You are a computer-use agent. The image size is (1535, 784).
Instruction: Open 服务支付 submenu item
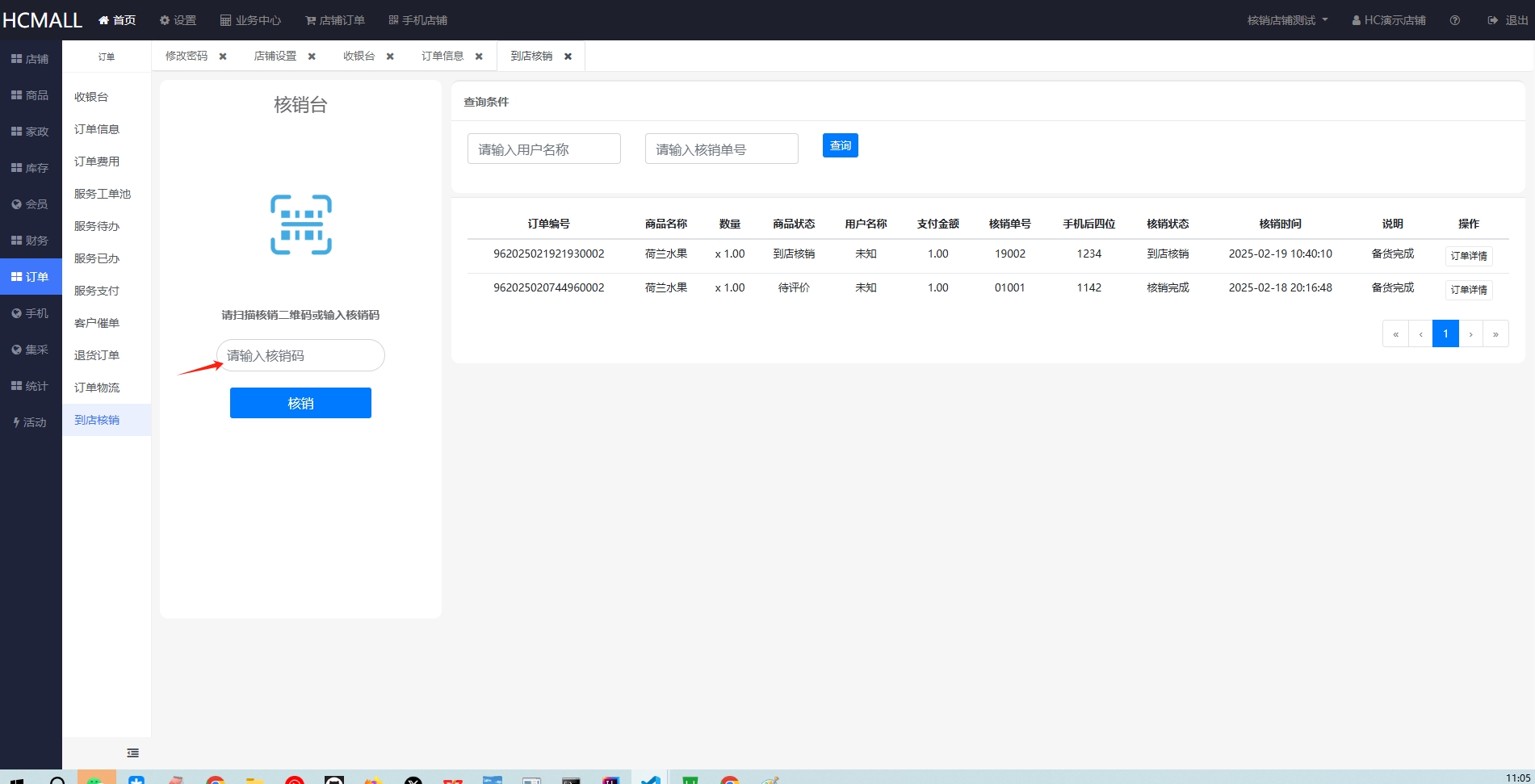[107, 291]
